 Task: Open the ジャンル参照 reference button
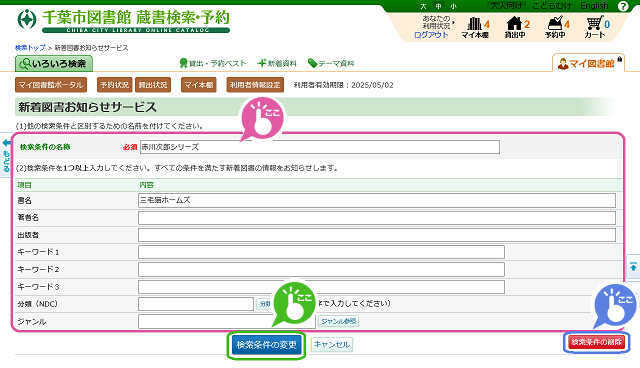pos(338,321)
